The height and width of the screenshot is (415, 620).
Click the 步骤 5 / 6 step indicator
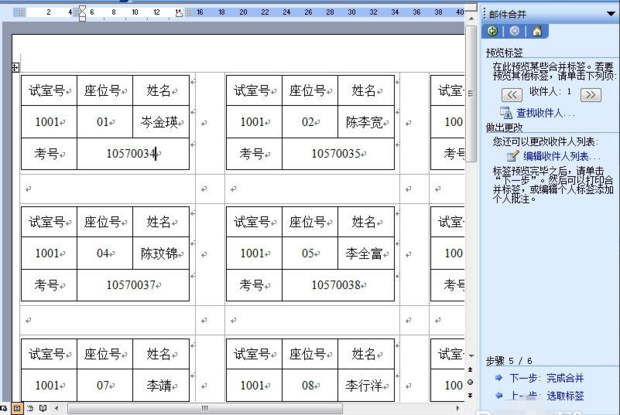coord(509,360)
